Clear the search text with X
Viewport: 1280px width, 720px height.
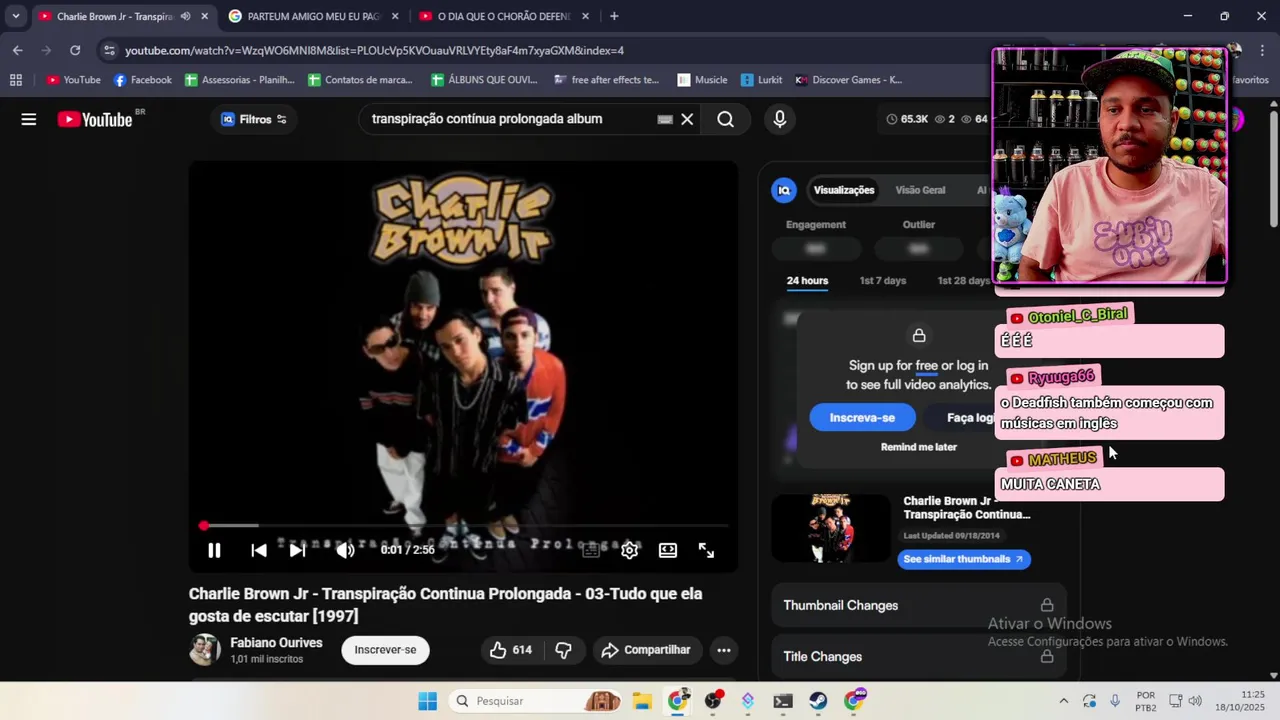687,119
